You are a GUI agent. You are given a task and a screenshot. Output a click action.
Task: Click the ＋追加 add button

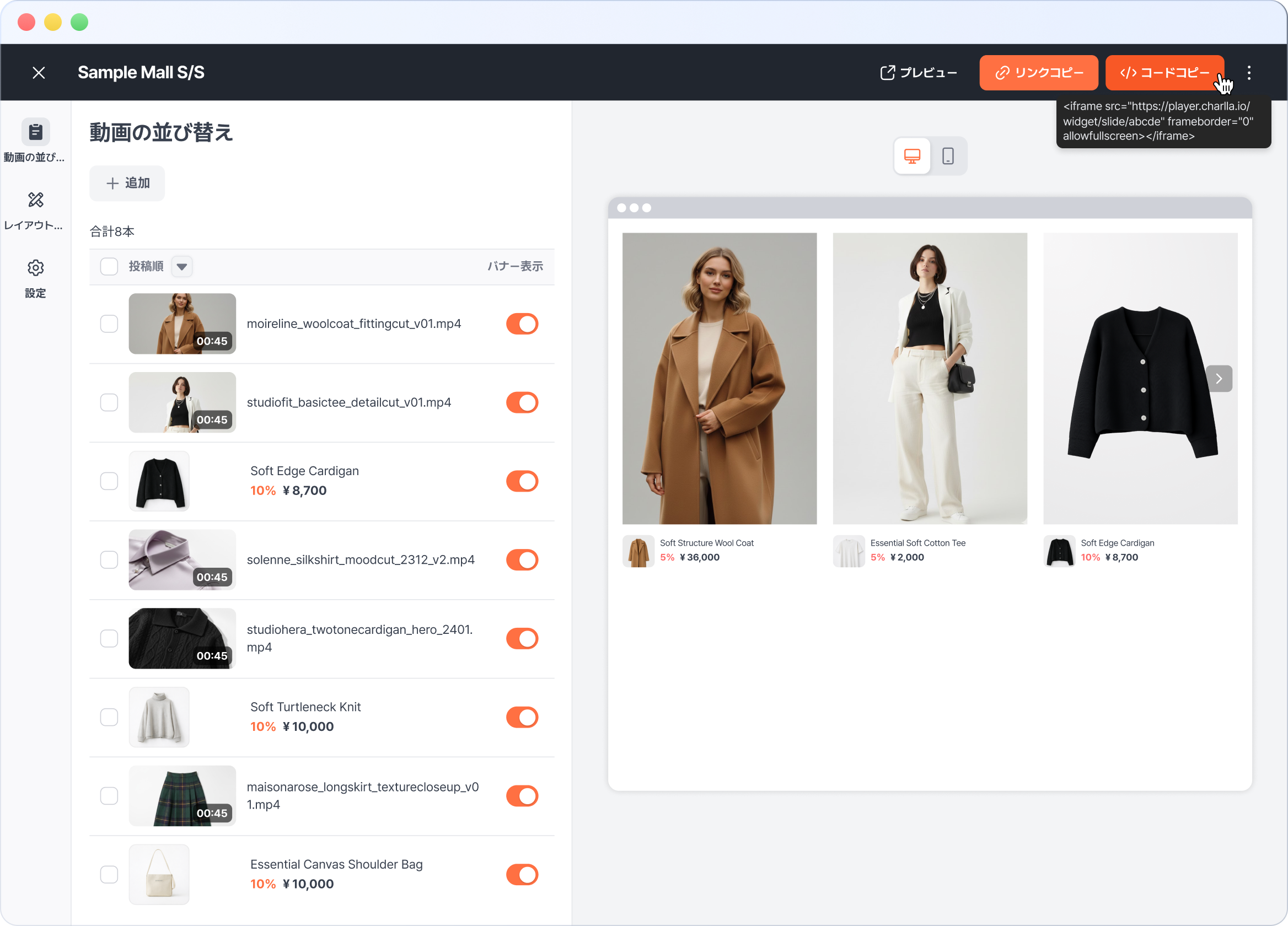click(127, 184)
